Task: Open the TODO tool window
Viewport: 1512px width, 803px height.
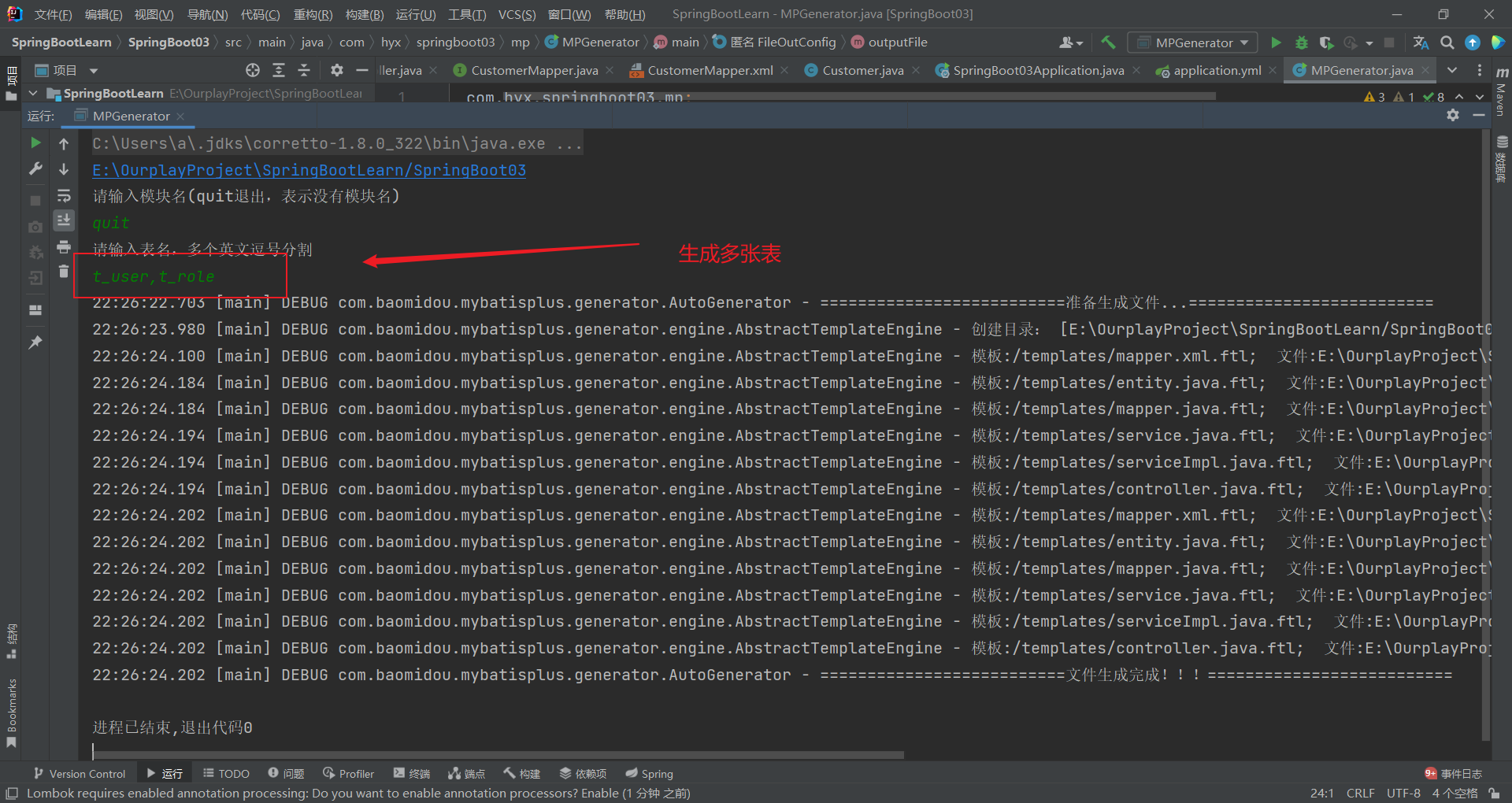Action: (x=226, y=774)
